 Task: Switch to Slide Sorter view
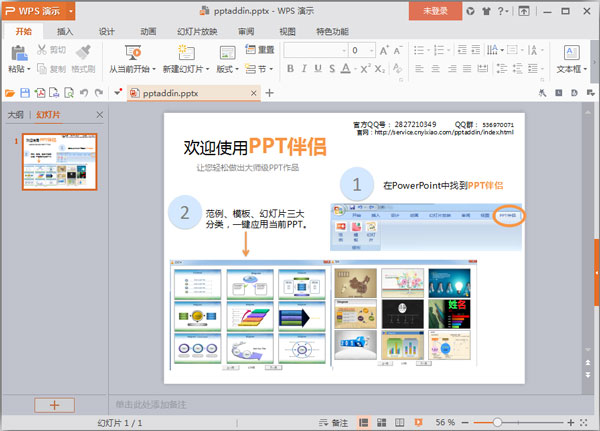click(382, 423)
